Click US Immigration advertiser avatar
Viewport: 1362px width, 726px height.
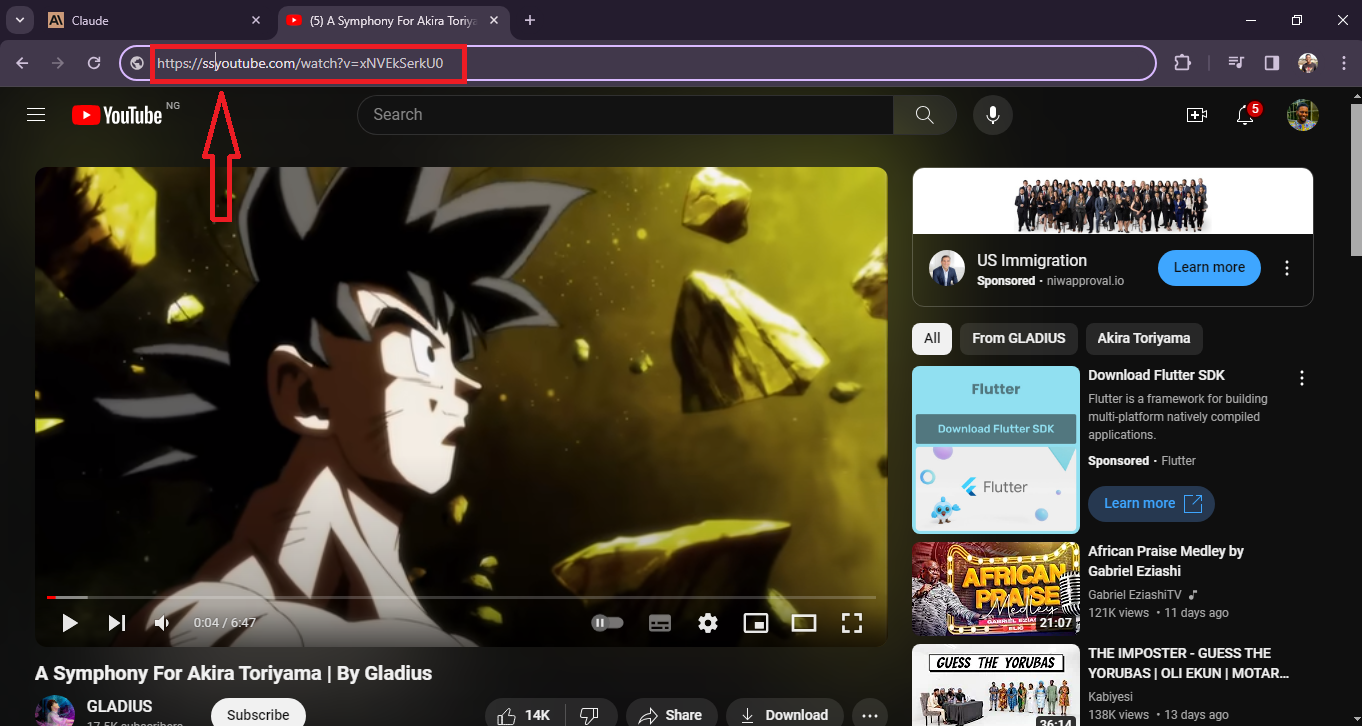click(x=947, y=268)
